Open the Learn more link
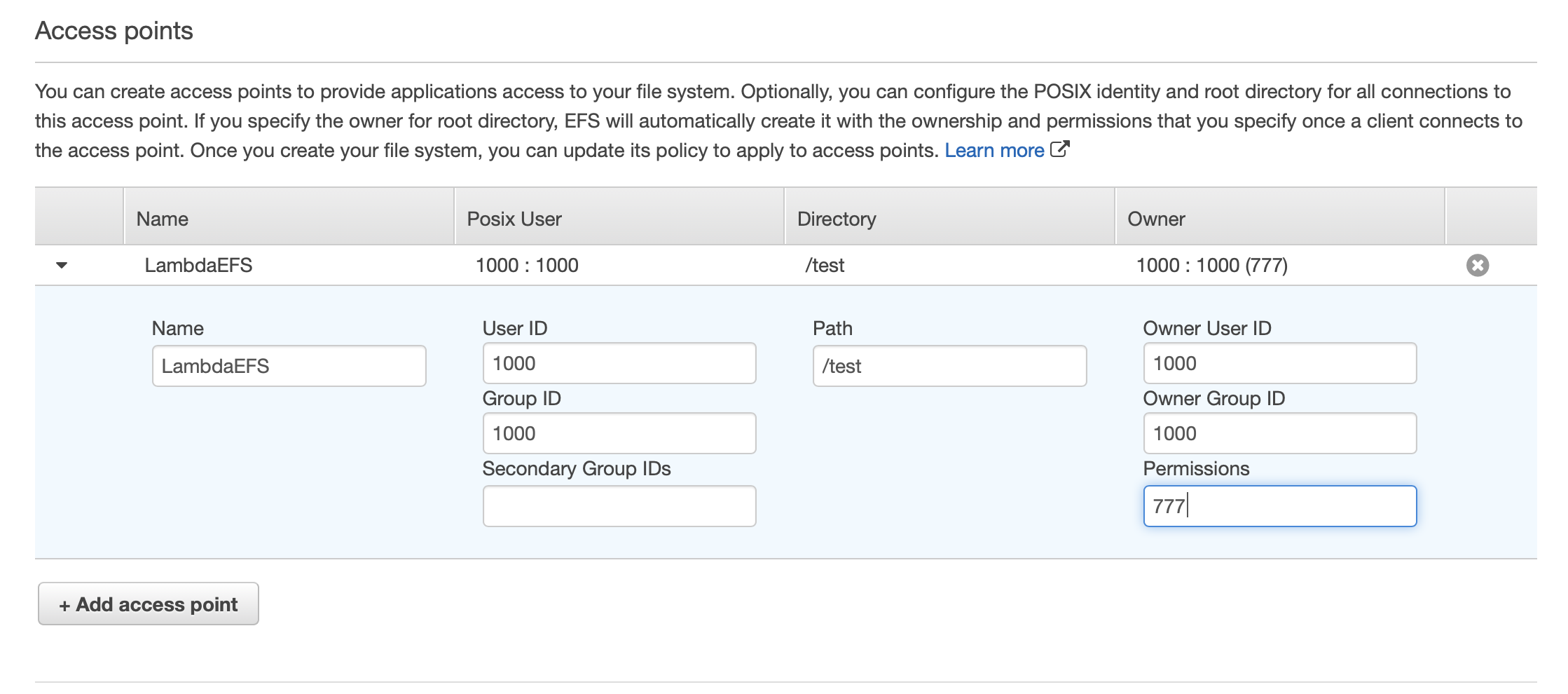1568x694 pixels. pos(993,151)
